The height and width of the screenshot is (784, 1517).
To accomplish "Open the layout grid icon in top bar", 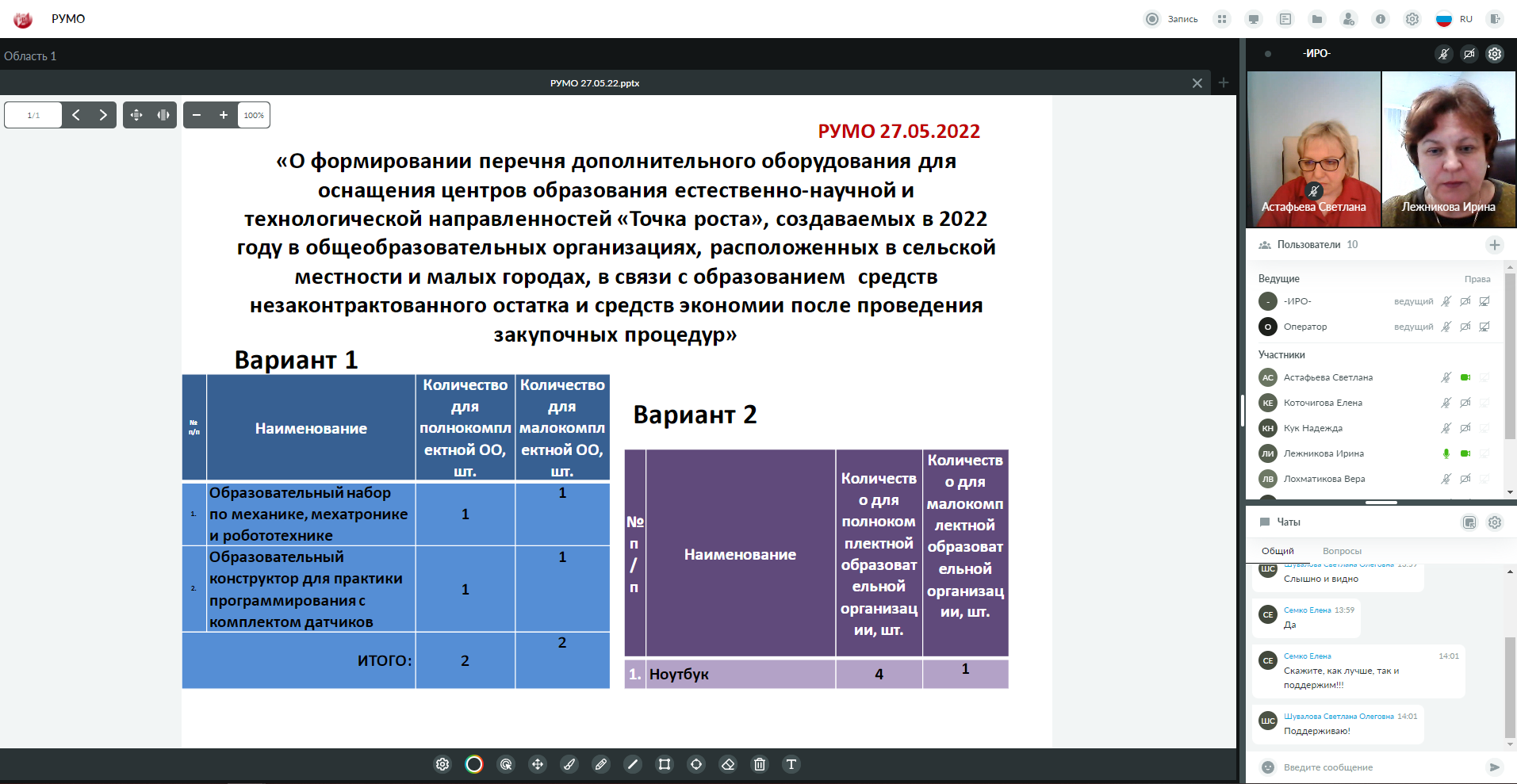I will pyautogui.click(x=1222, y=19).
